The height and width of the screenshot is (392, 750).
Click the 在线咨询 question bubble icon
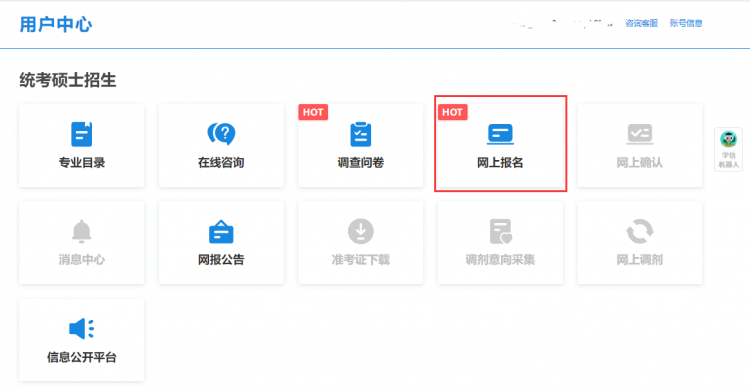[x=221, y=133]
